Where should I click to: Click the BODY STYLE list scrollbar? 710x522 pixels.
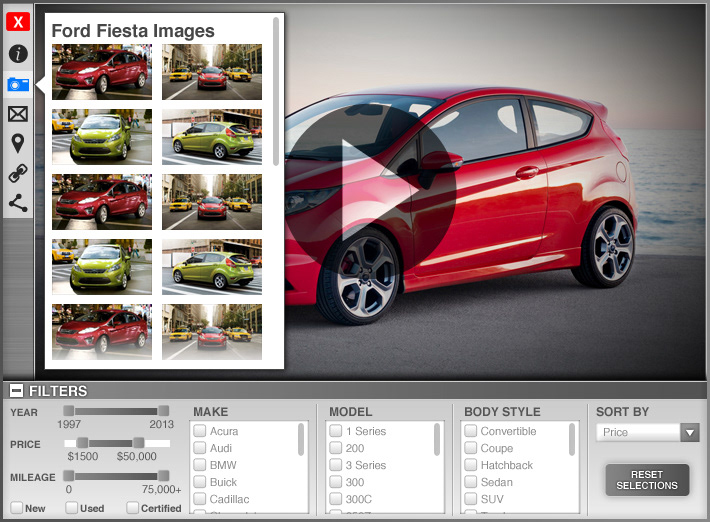572,439
